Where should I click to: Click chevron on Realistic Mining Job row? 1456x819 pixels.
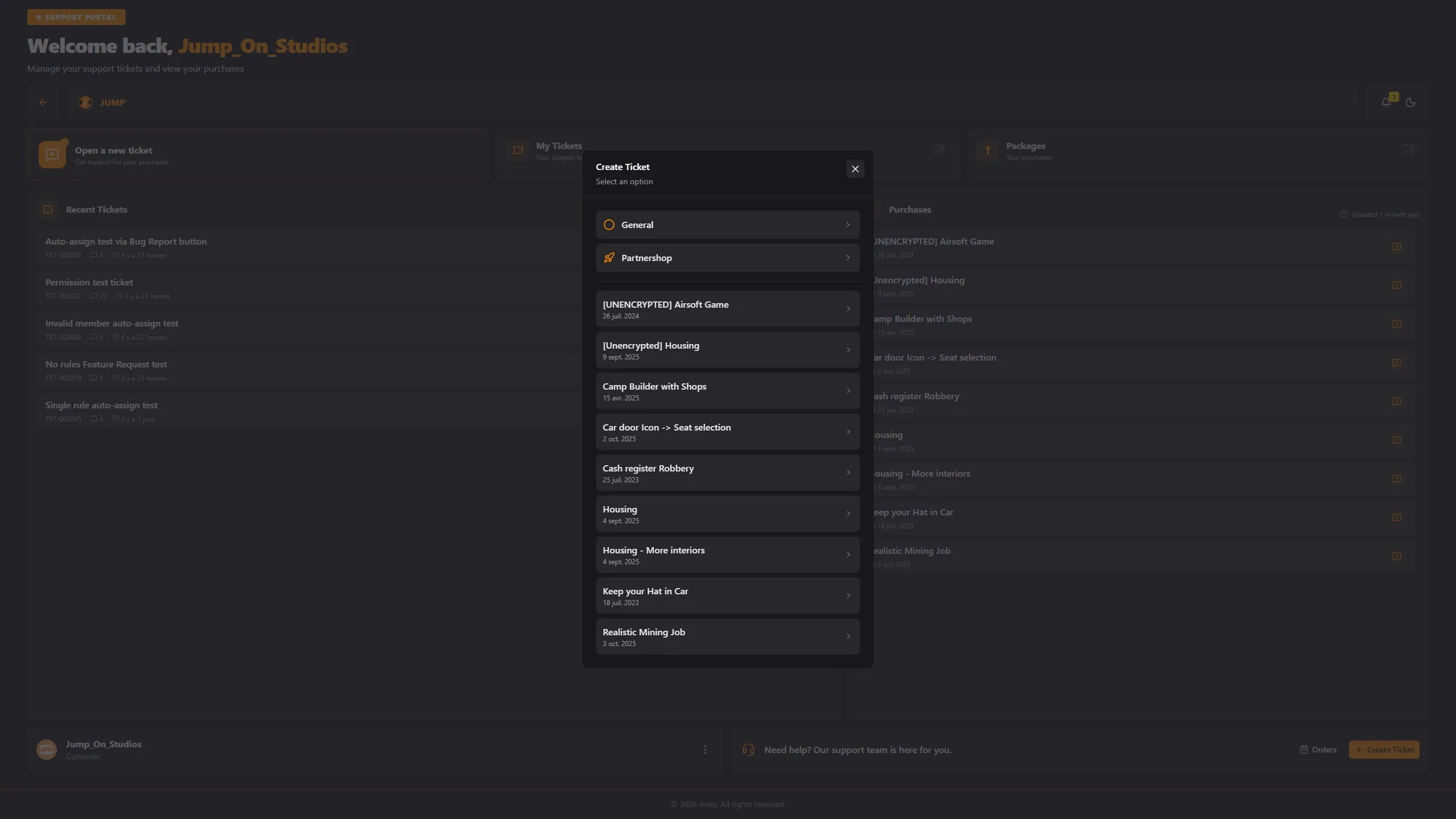848,636
